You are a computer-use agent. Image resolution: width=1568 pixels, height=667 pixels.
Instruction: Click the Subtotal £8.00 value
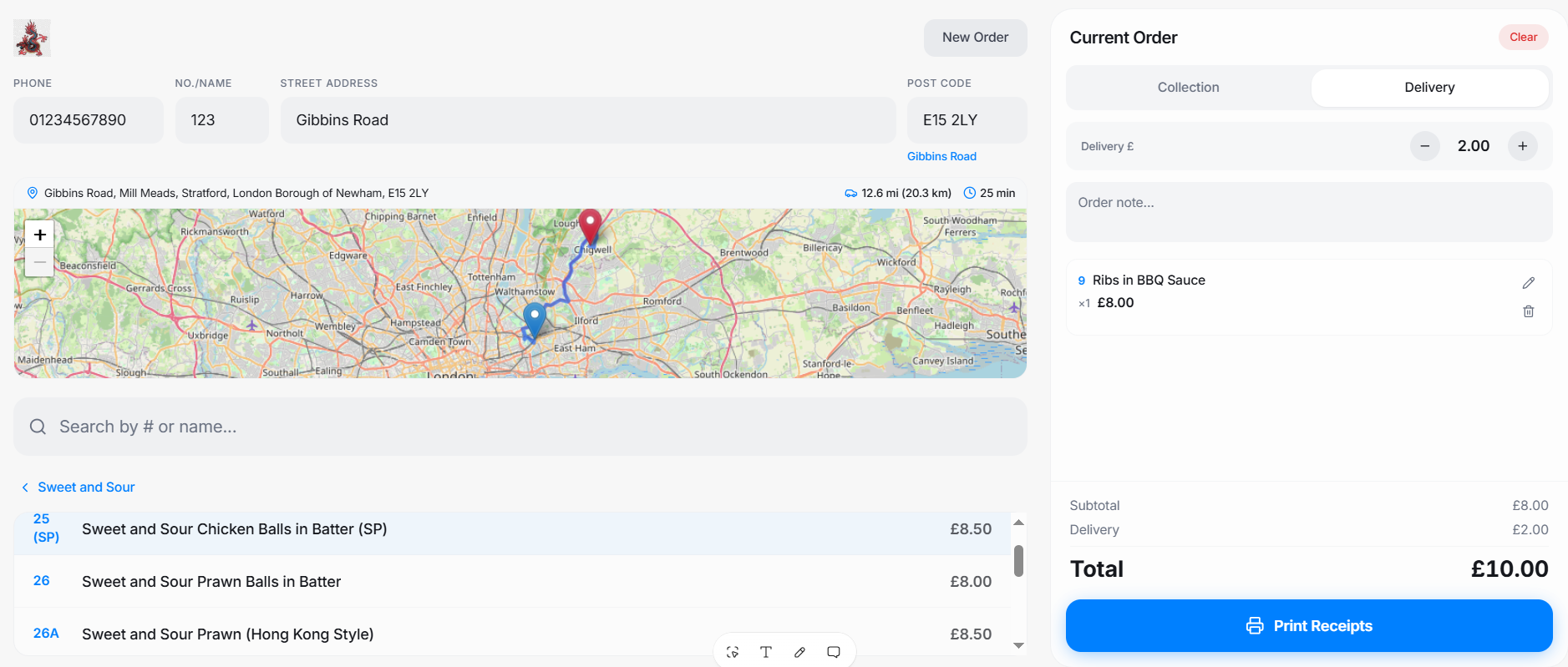1530,506
